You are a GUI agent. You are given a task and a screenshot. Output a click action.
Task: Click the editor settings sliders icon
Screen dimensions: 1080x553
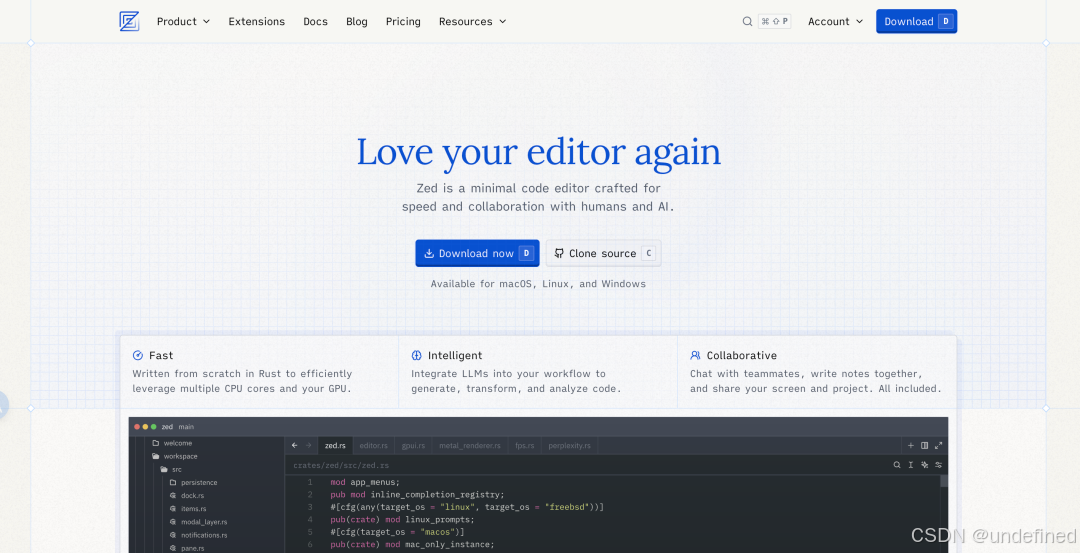(938, 465)
